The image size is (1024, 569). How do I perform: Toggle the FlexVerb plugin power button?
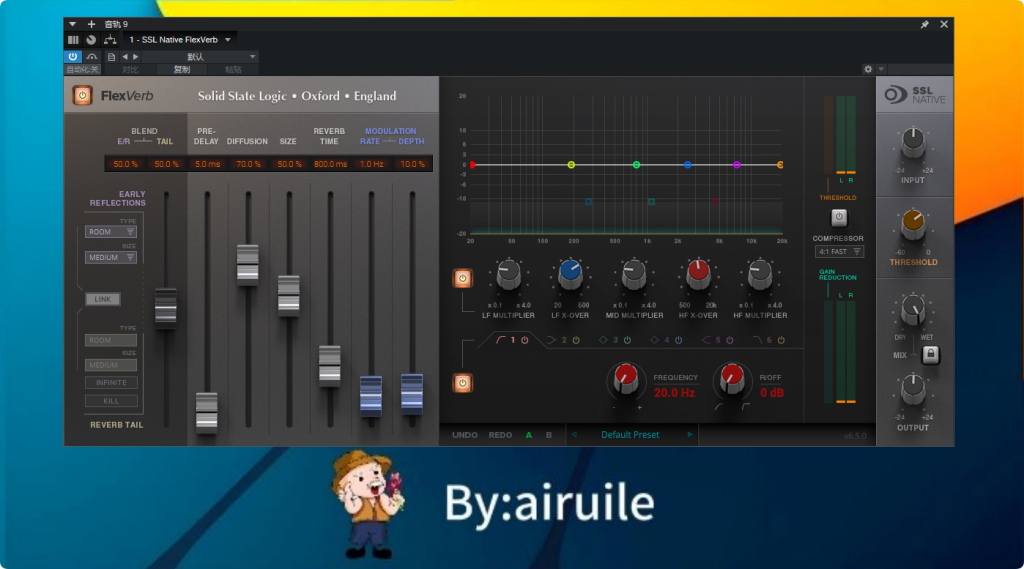82,95
